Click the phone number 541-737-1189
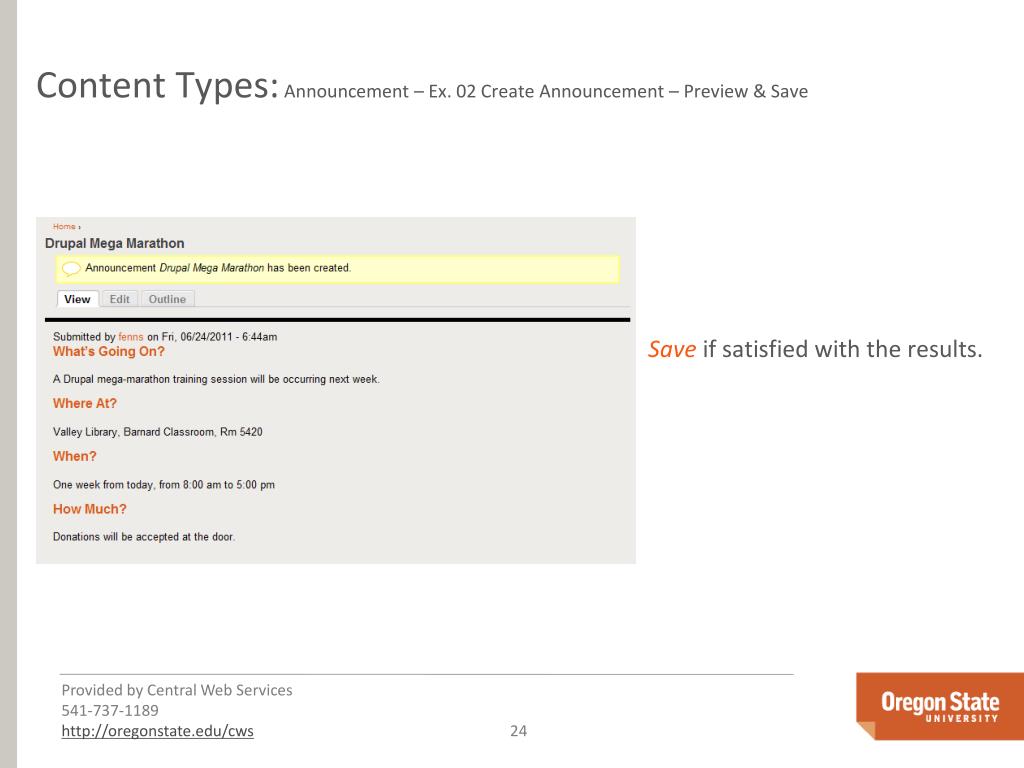The width and height of the screenshot is (1024, 768). (110, 711)
